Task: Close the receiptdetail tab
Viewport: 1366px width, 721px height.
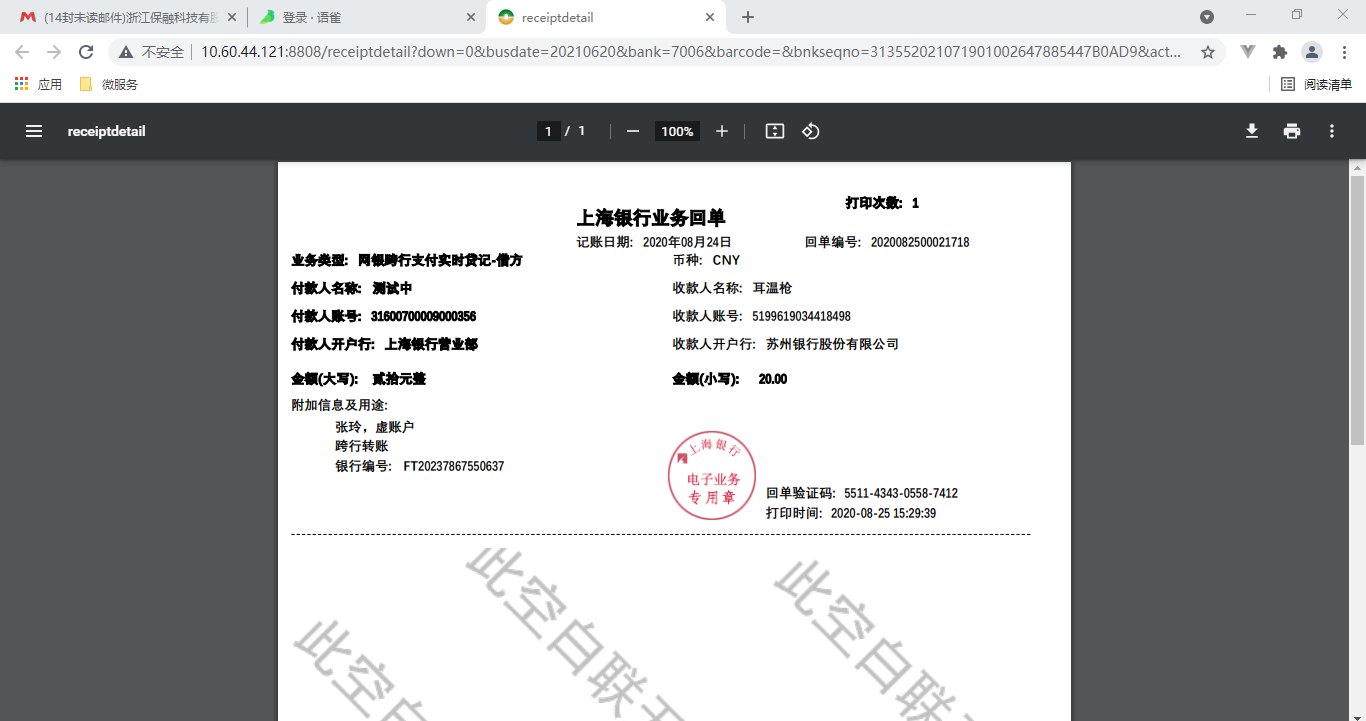Action: pyautogui.click(x=710, y=17)
